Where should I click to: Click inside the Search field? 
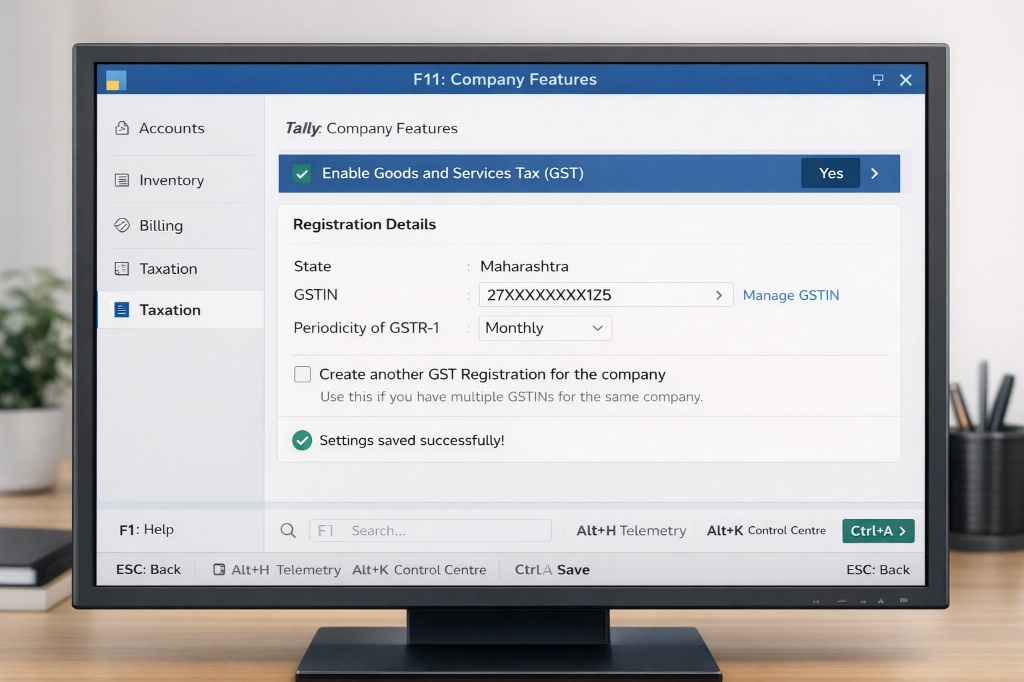click(x=430, y=530)
